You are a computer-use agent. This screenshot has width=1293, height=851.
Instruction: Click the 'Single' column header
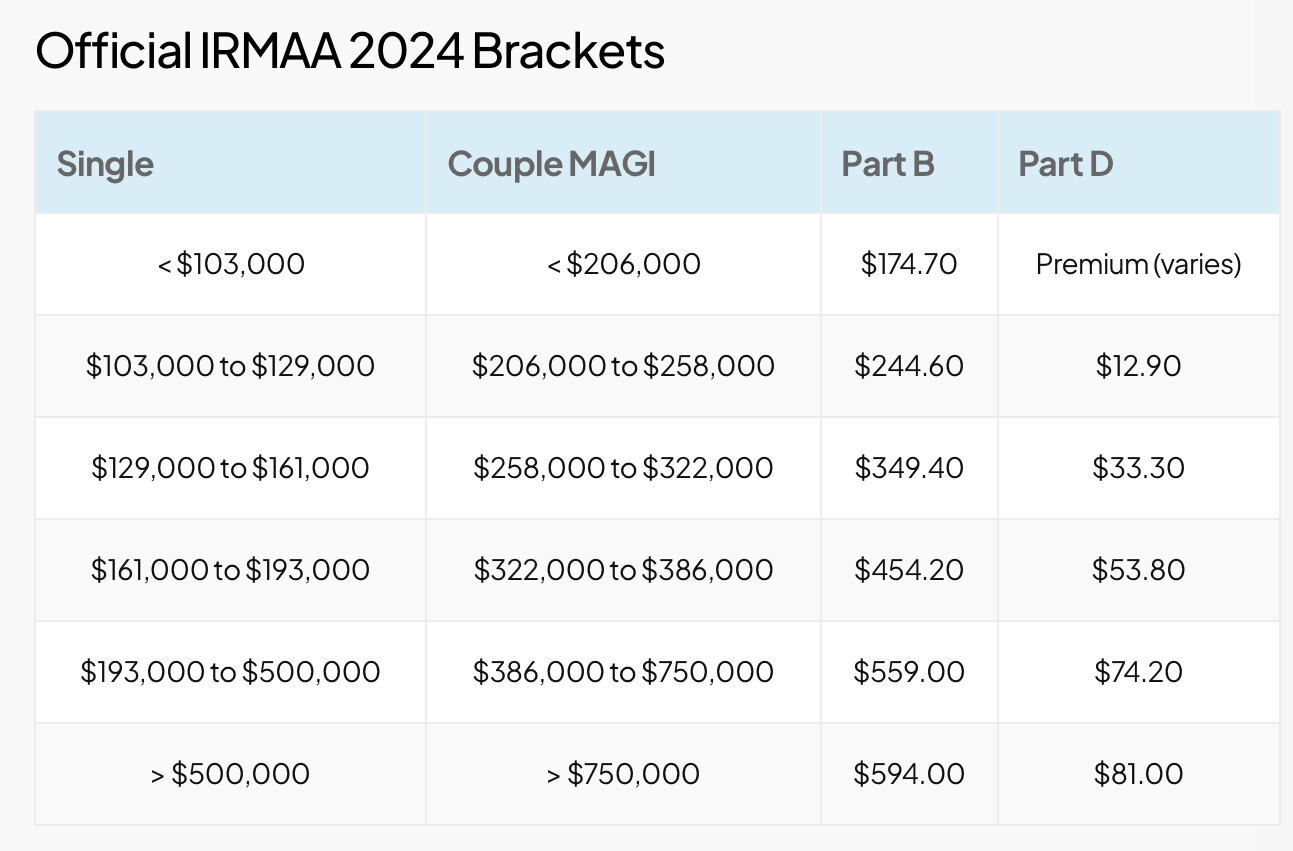pyautogui.click(x=105, y=163)
